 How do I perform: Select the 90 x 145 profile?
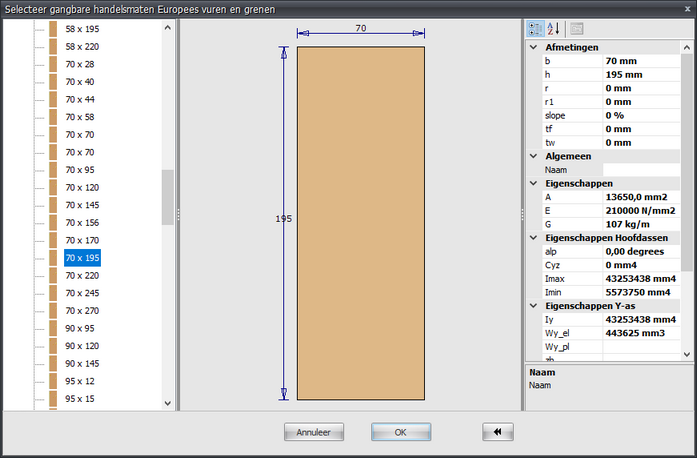tap(82, 364)
